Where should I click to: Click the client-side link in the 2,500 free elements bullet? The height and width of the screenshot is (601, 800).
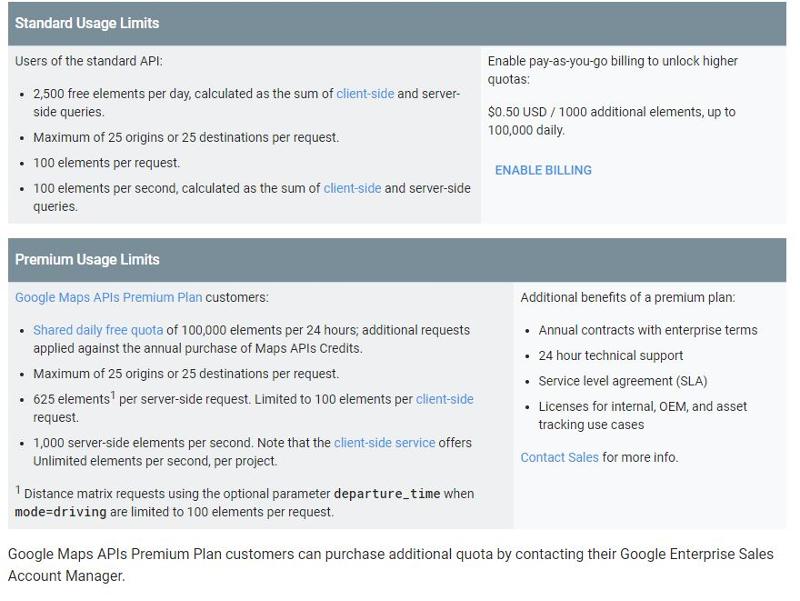click(365, 94)
